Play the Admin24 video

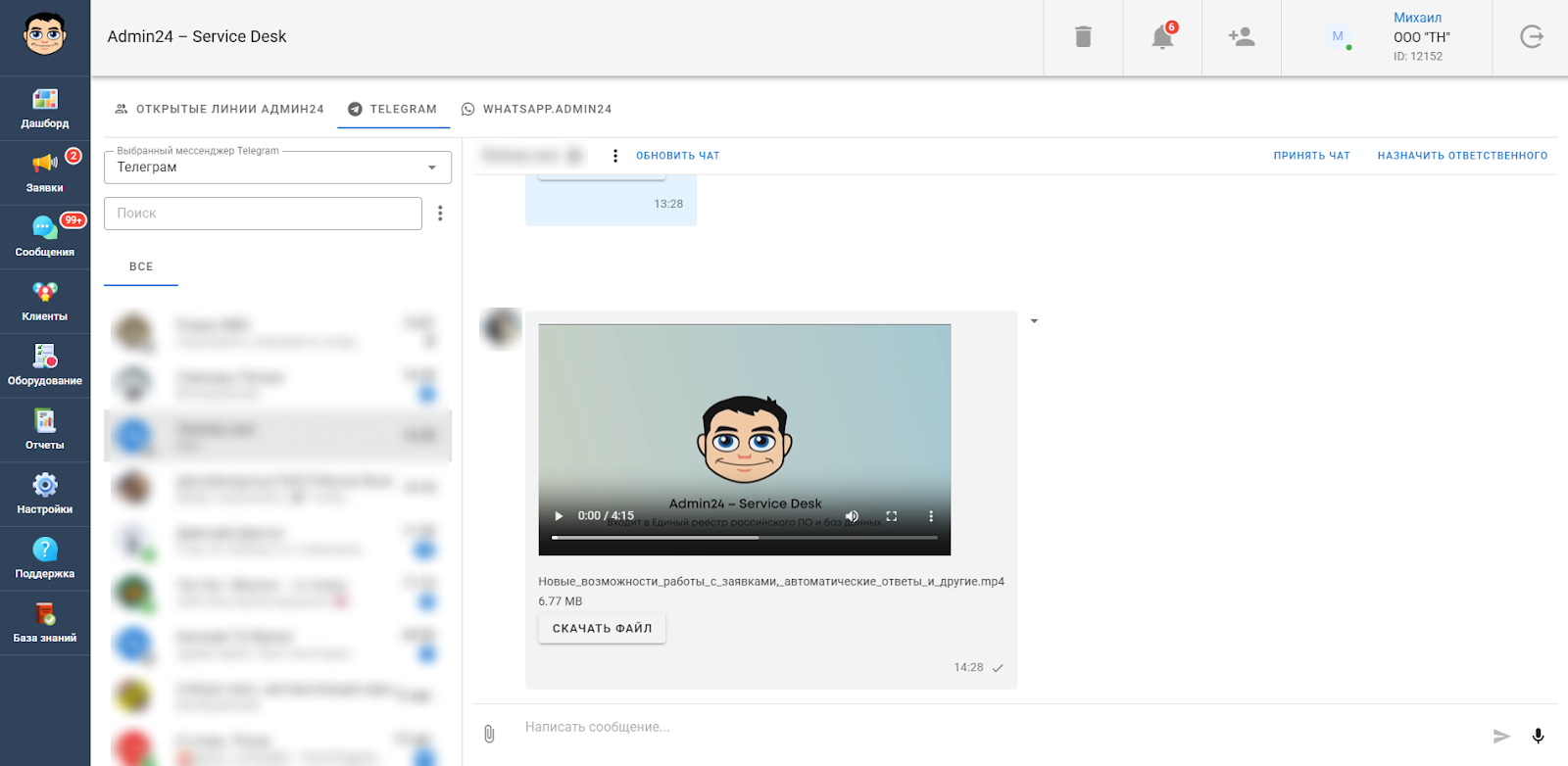pyautogui.click(x=559, y=516)
